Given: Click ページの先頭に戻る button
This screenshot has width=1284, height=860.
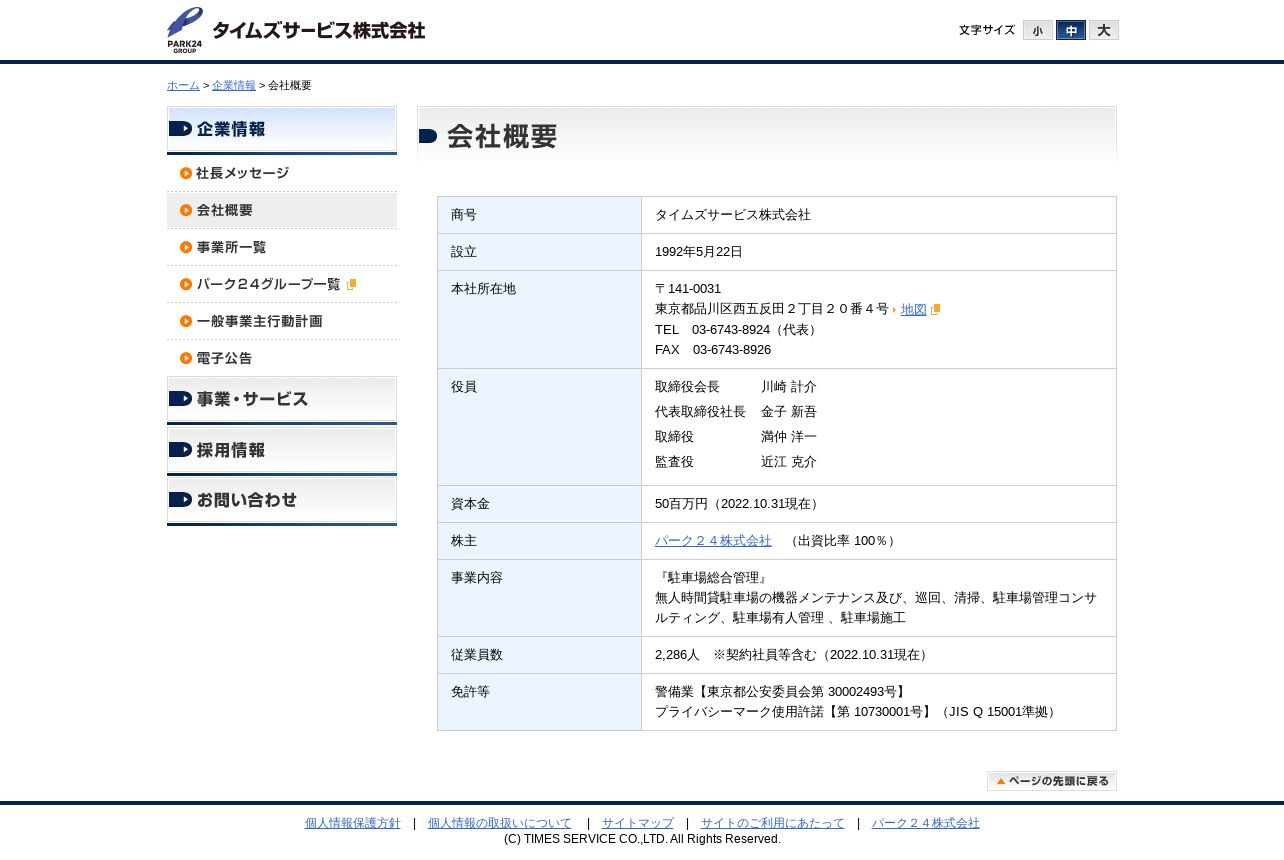Looking at the screenshot, I should (x=1052, y=781).
